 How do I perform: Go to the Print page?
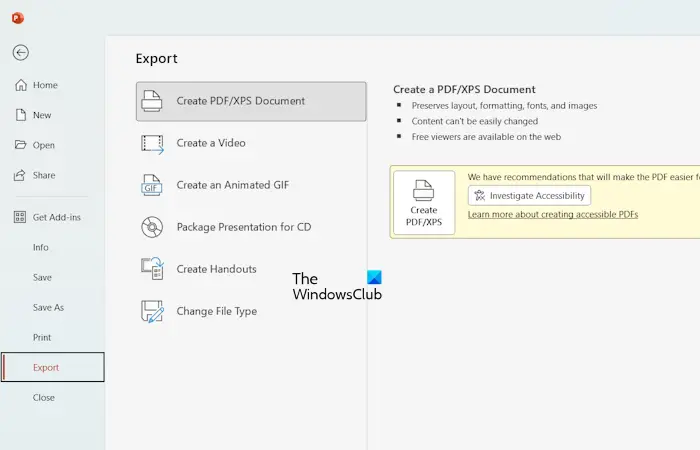click(42, 338)
